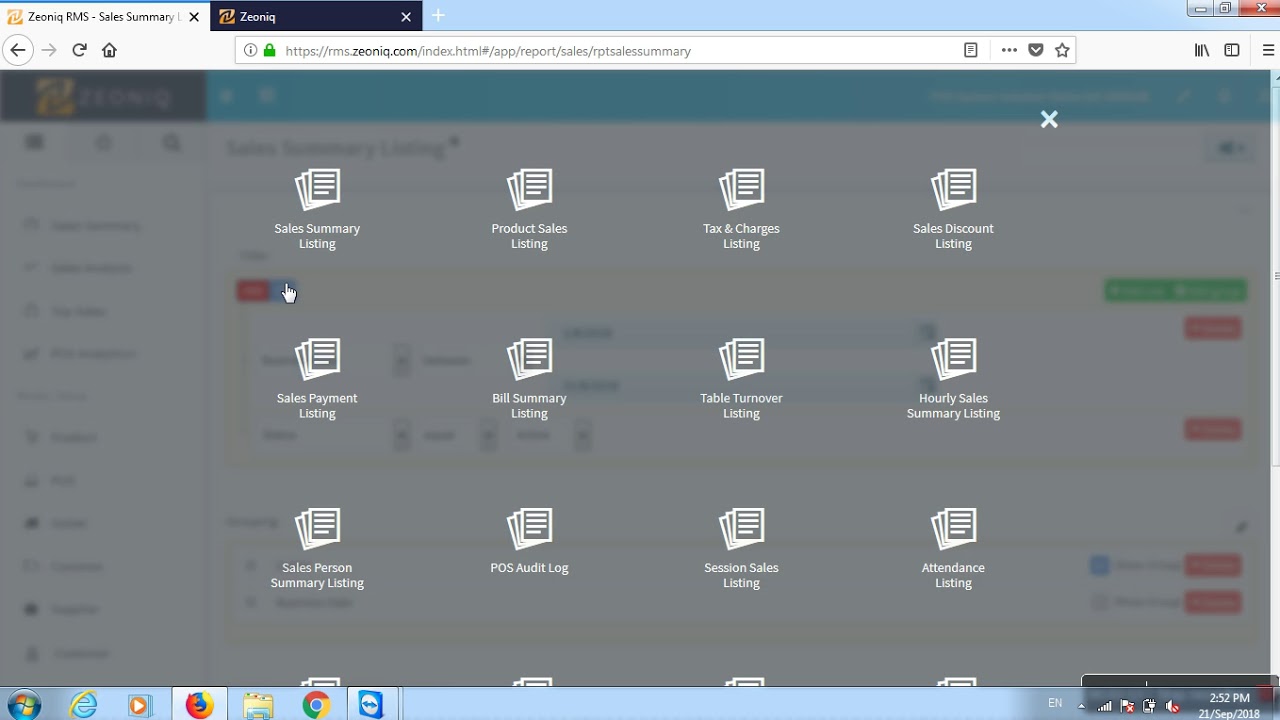Open the POS Audit Log icon

pos(530,529)
